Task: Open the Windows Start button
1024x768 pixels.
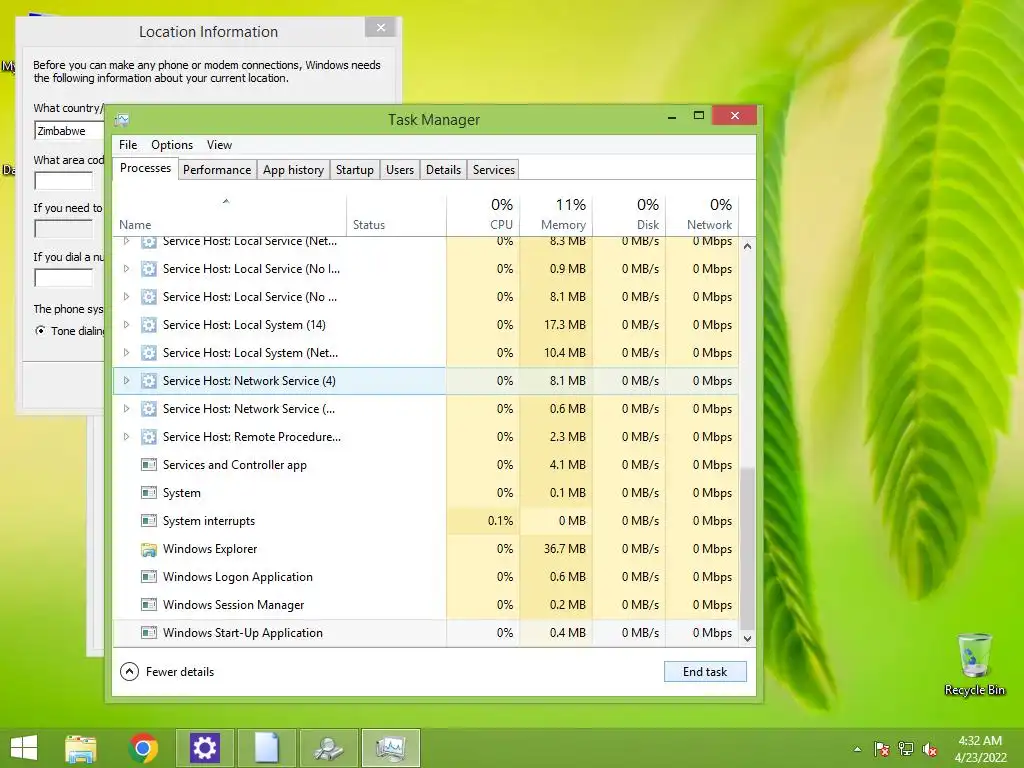Action: coord(24,748)
